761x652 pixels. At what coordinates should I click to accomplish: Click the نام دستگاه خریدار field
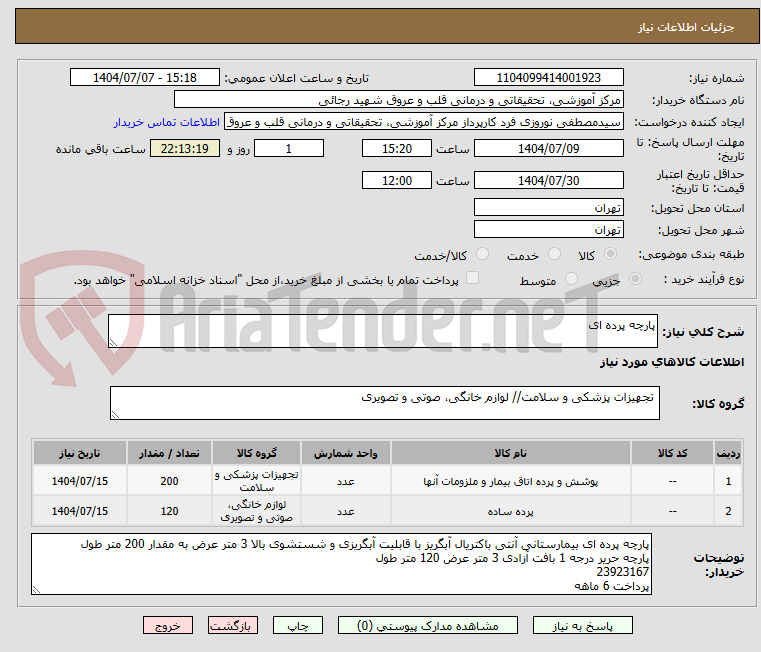tap(398, 100)
